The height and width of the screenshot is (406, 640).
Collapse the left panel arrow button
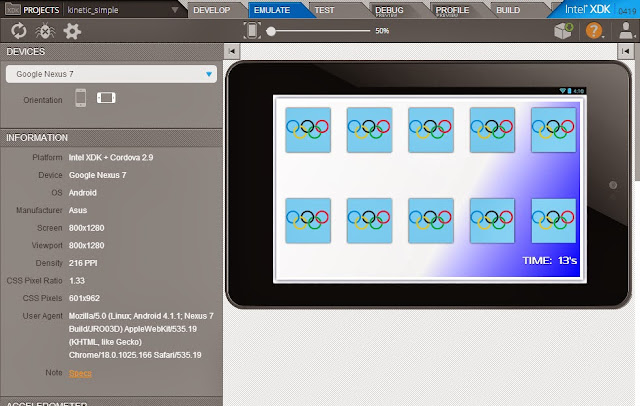[x=232, y=51]
